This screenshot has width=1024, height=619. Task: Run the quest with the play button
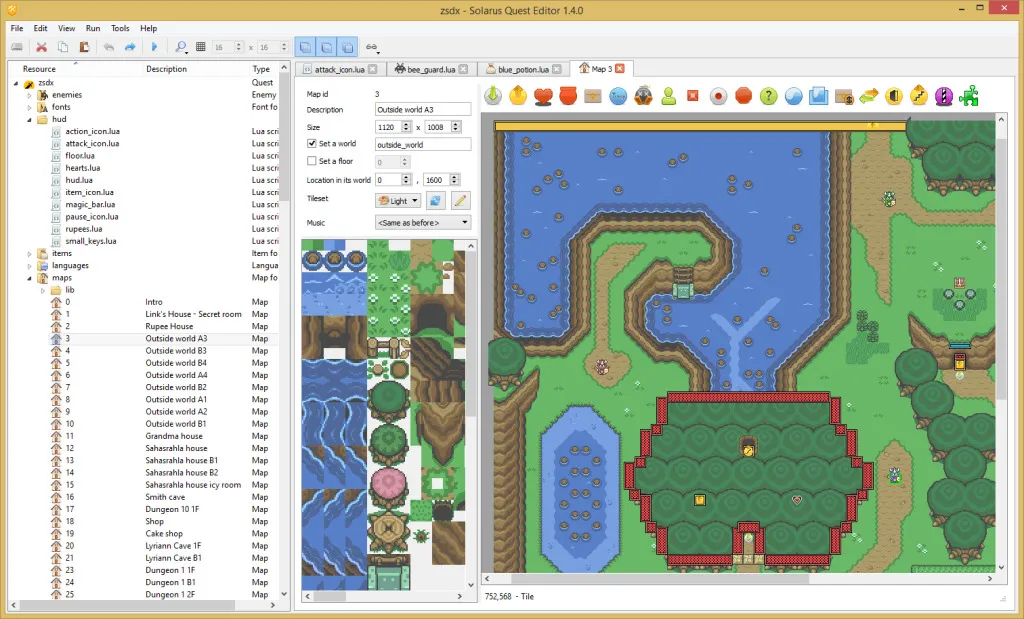coord(155,46)
